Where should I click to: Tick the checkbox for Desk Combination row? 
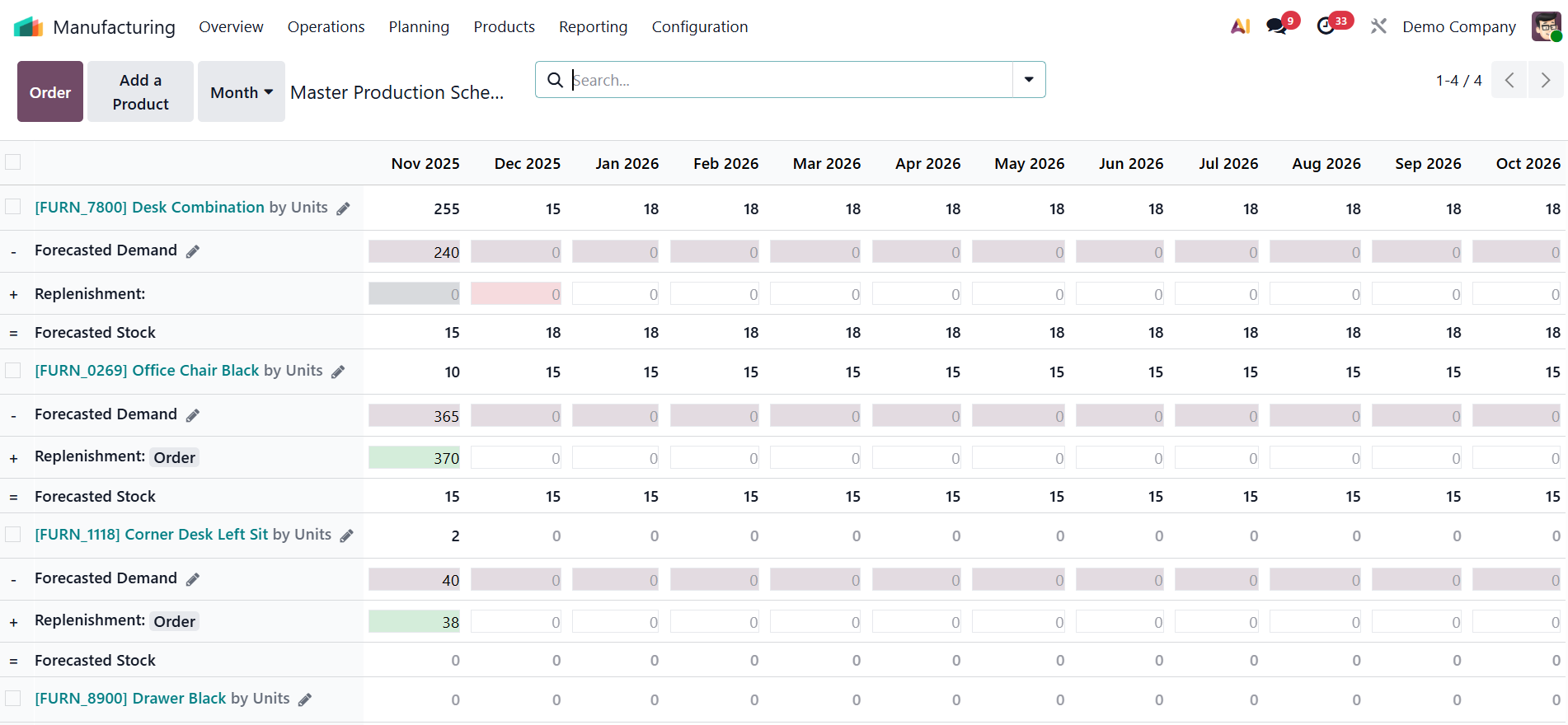click(13, 207)
